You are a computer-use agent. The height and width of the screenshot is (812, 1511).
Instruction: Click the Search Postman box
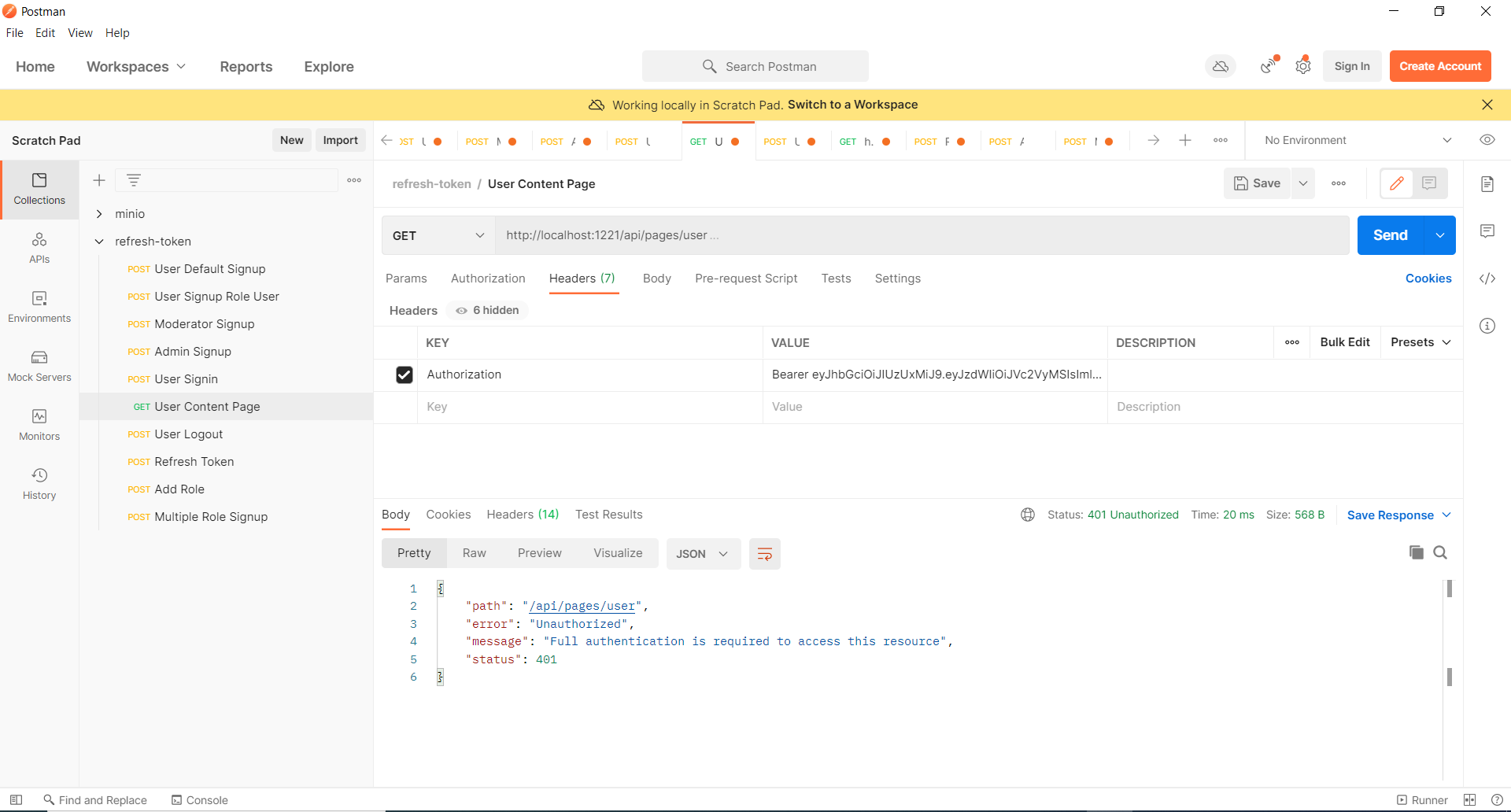click(x=755, y=67)
